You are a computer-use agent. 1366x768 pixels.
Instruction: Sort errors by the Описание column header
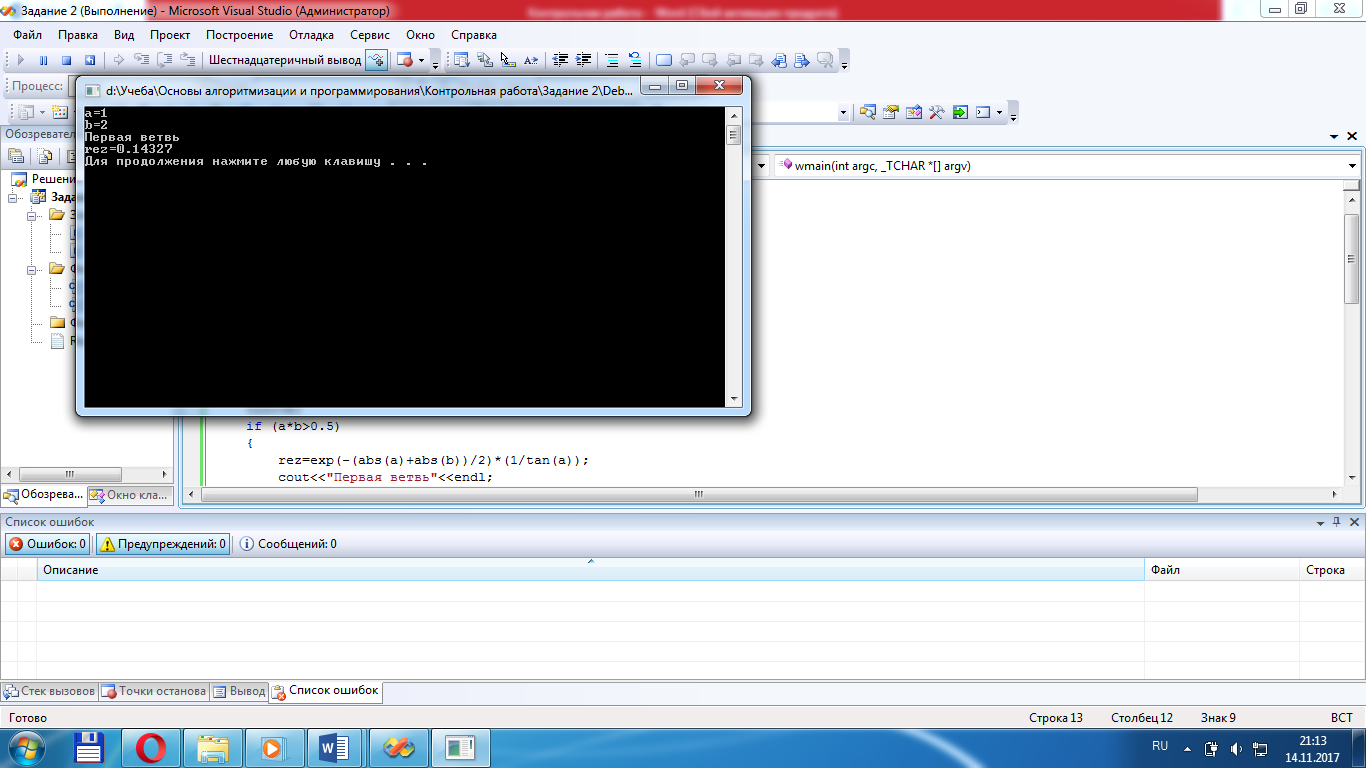coord(70,570)
